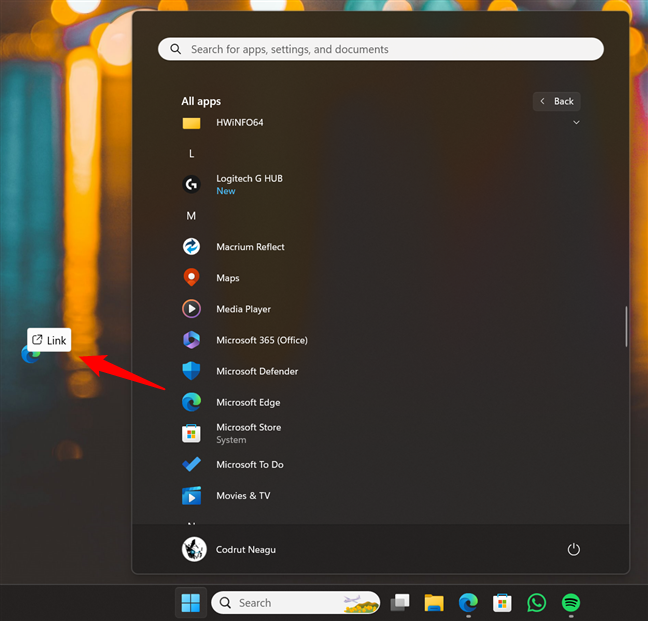Click the Microsoft Edge icon in All apps
Image resolution: width=648 pixels, height=621 pixels.
point(191,402)
